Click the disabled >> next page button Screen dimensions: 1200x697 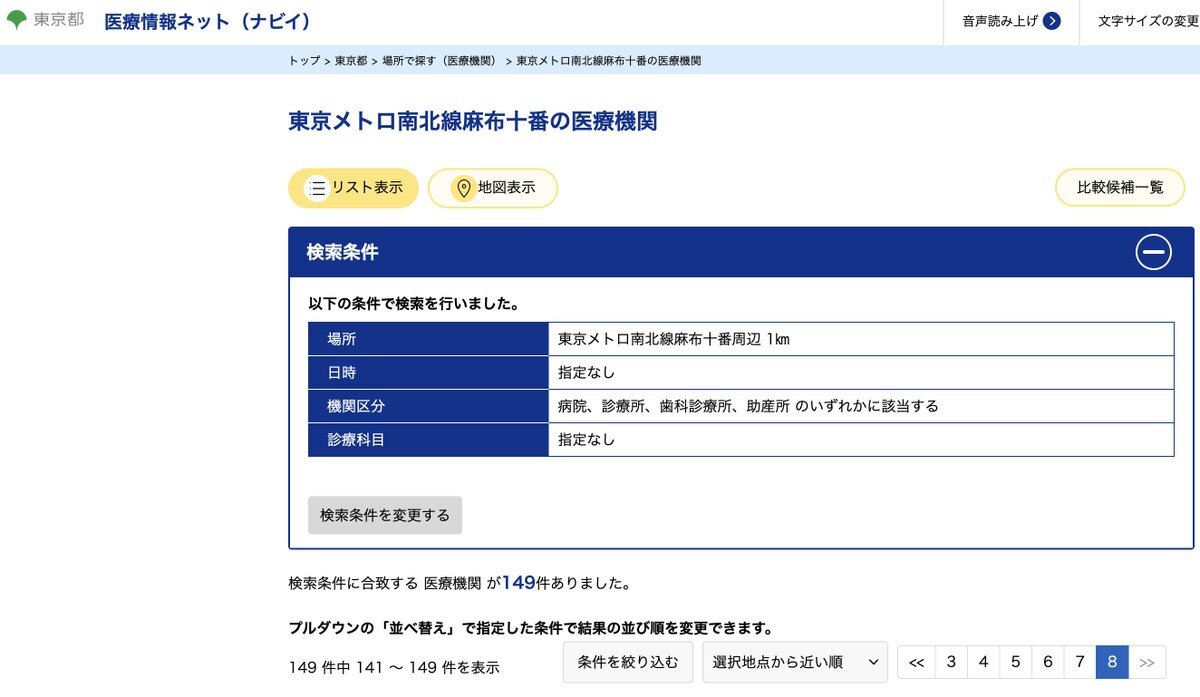tap(1147, 662)
